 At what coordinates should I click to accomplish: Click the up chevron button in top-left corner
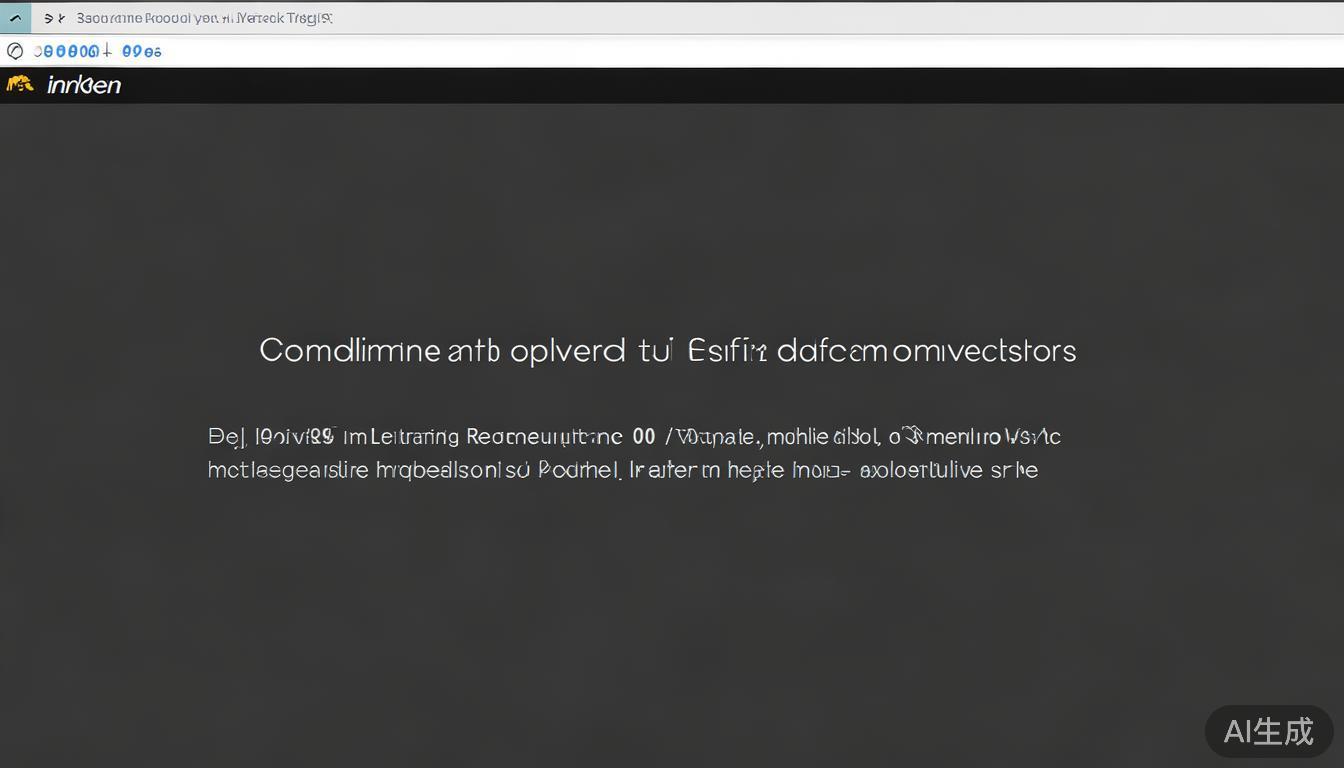coord(15,18)
